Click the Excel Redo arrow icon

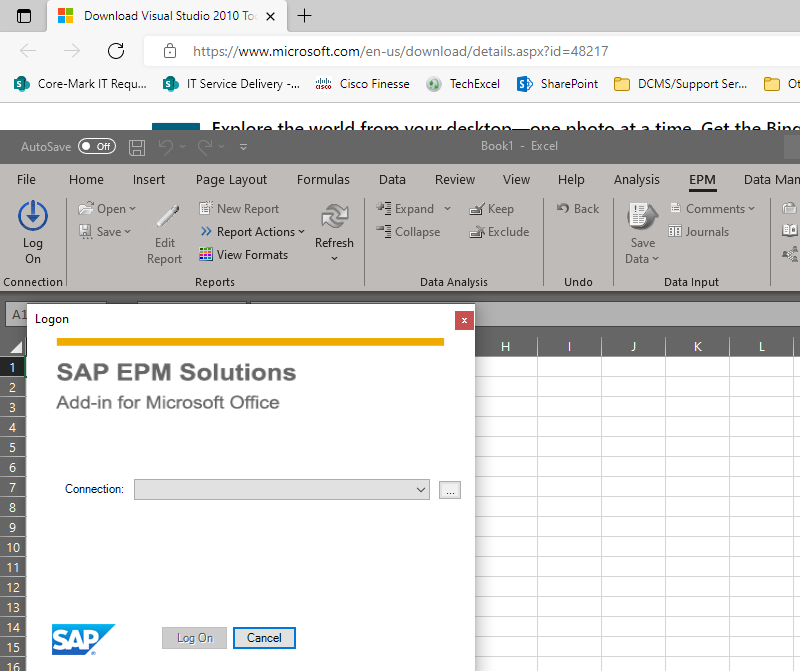205,147
